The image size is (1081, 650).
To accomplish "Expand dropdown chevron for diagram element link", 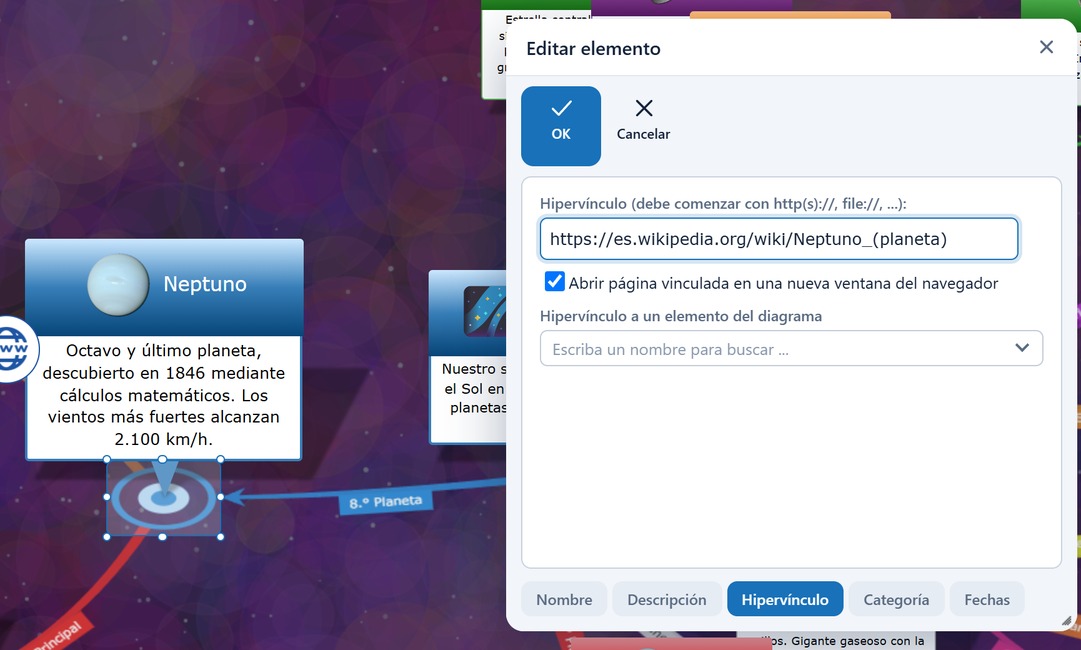I will point(1022,348).
